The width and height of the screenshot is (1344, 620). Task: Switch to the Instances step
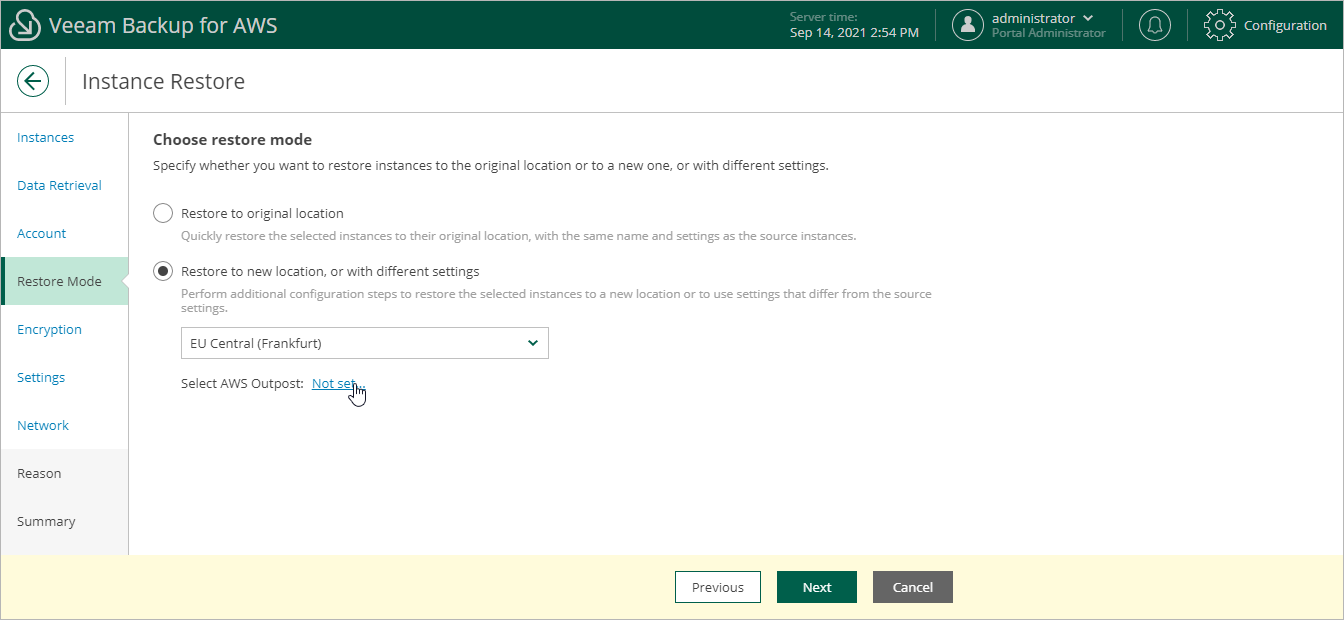(45, 137)
